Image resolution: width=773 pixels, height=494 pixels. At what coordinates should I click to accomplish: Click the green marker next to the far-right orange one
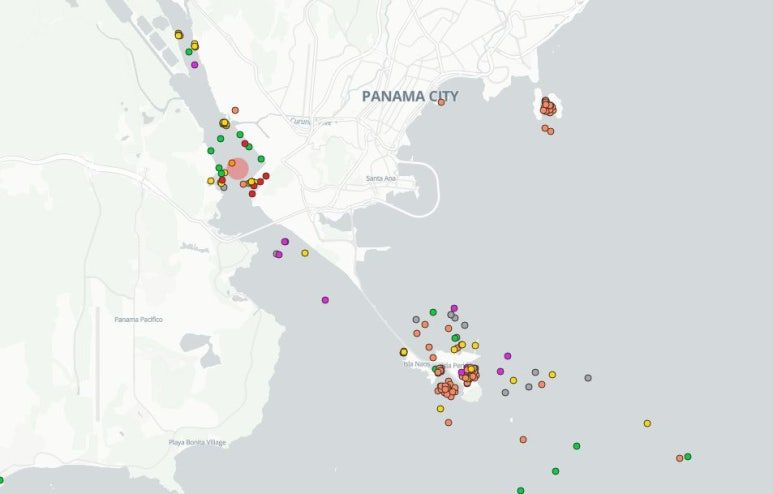pyautogui.click(x=688, y=456)
